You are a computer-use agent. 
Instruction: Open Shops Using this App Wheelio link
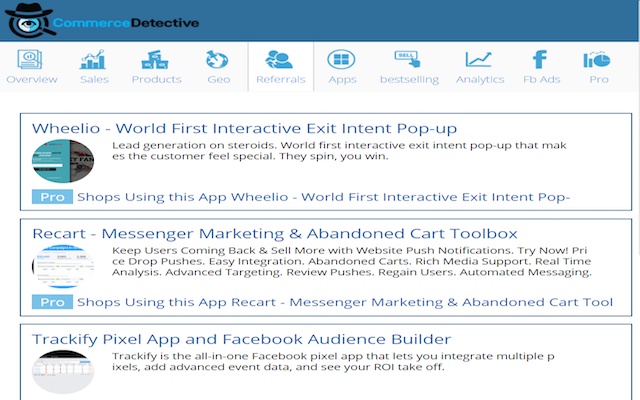pyautogui.click(x=324, y=197)
